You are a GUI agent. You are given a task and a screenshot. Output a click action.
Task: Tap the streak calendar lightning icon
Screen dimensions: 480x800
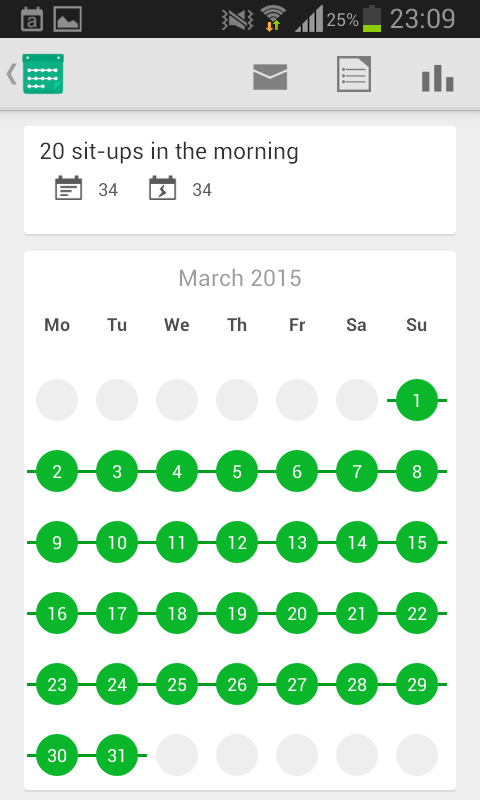[x=162, y=188]
